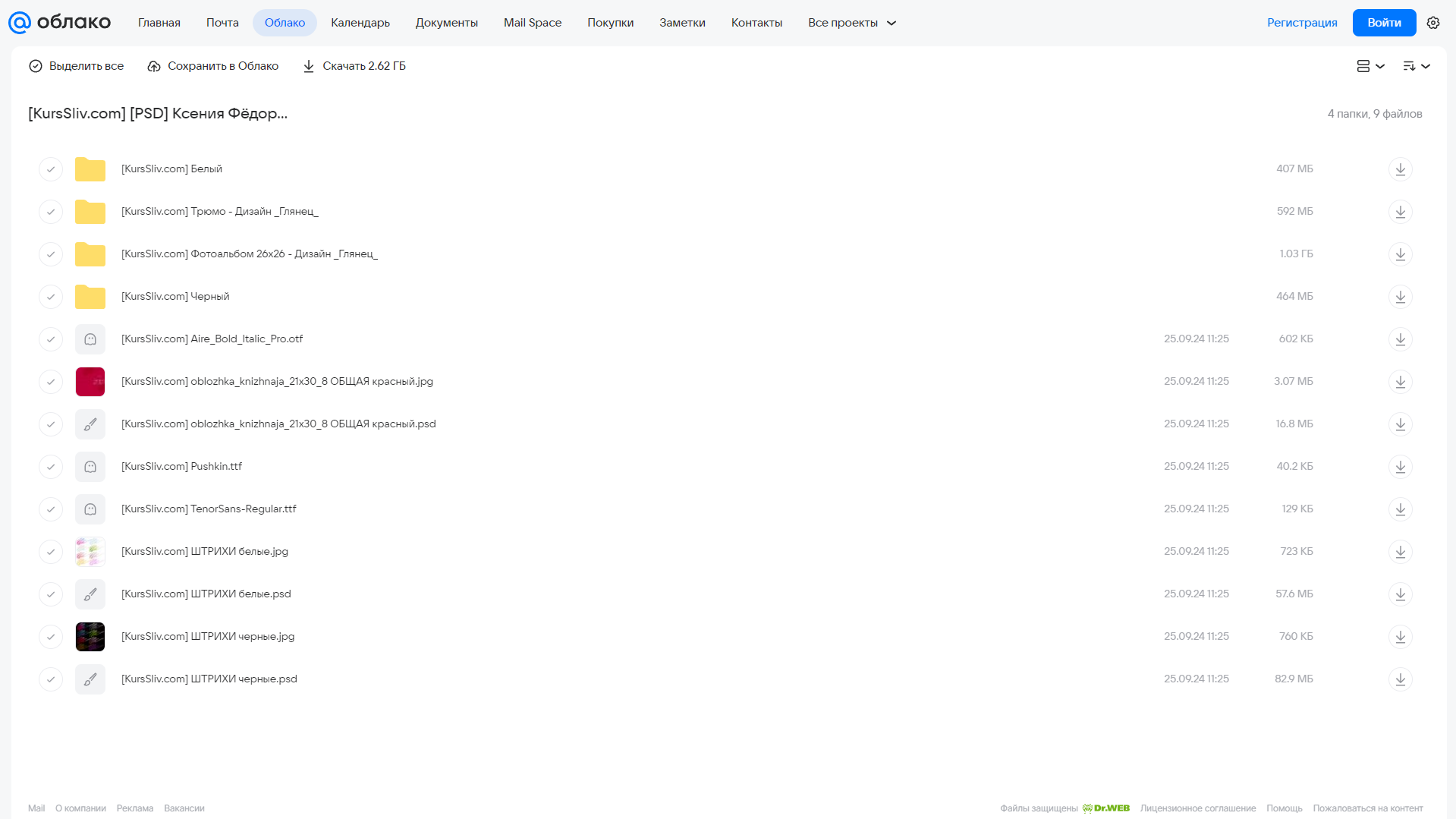Select the Трюмо folder checkbox
This screenshot has width=1456, height=819.
click(51, 212)
